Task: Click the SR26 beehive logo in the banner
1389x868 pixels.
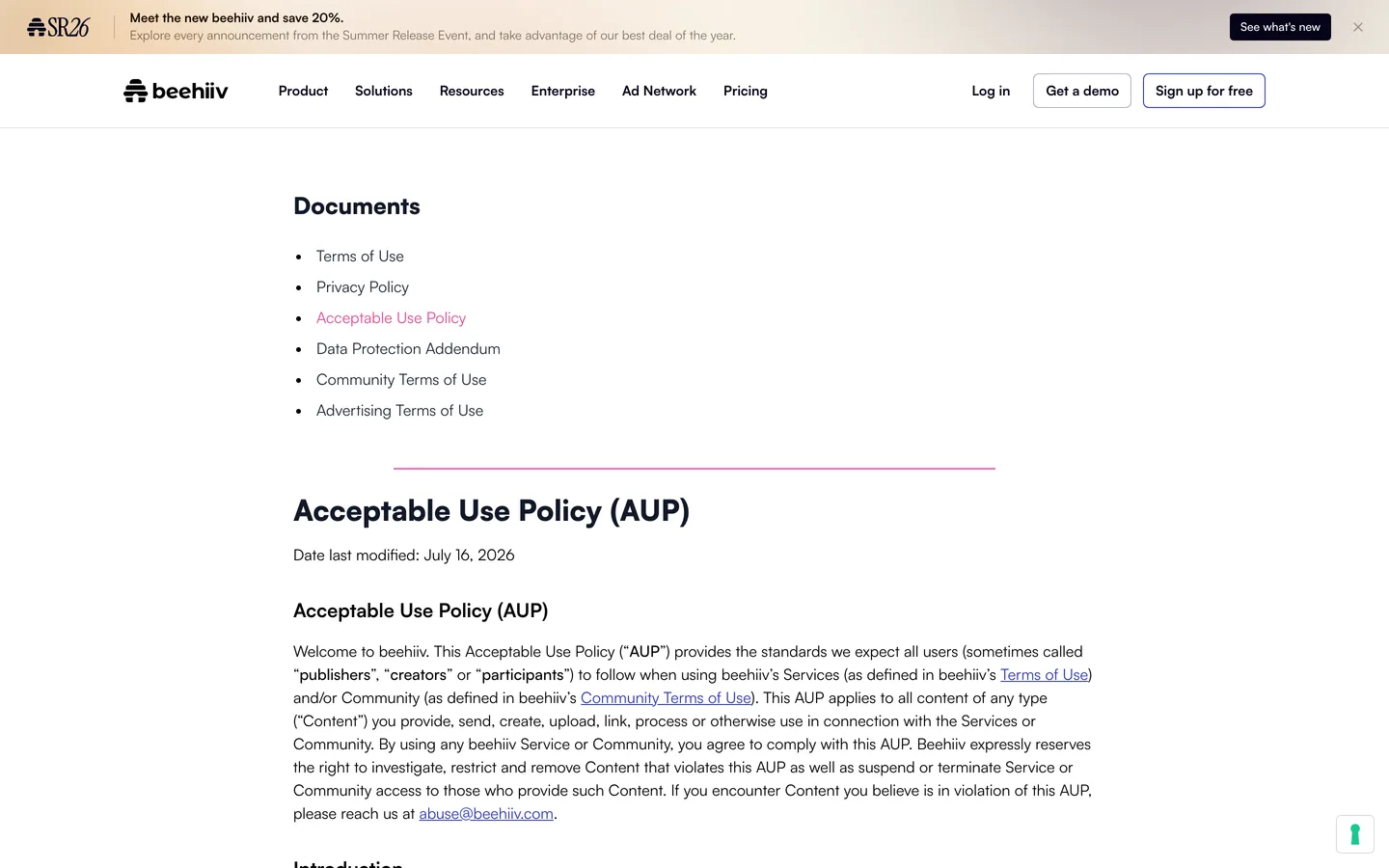Action: (58, 27)
